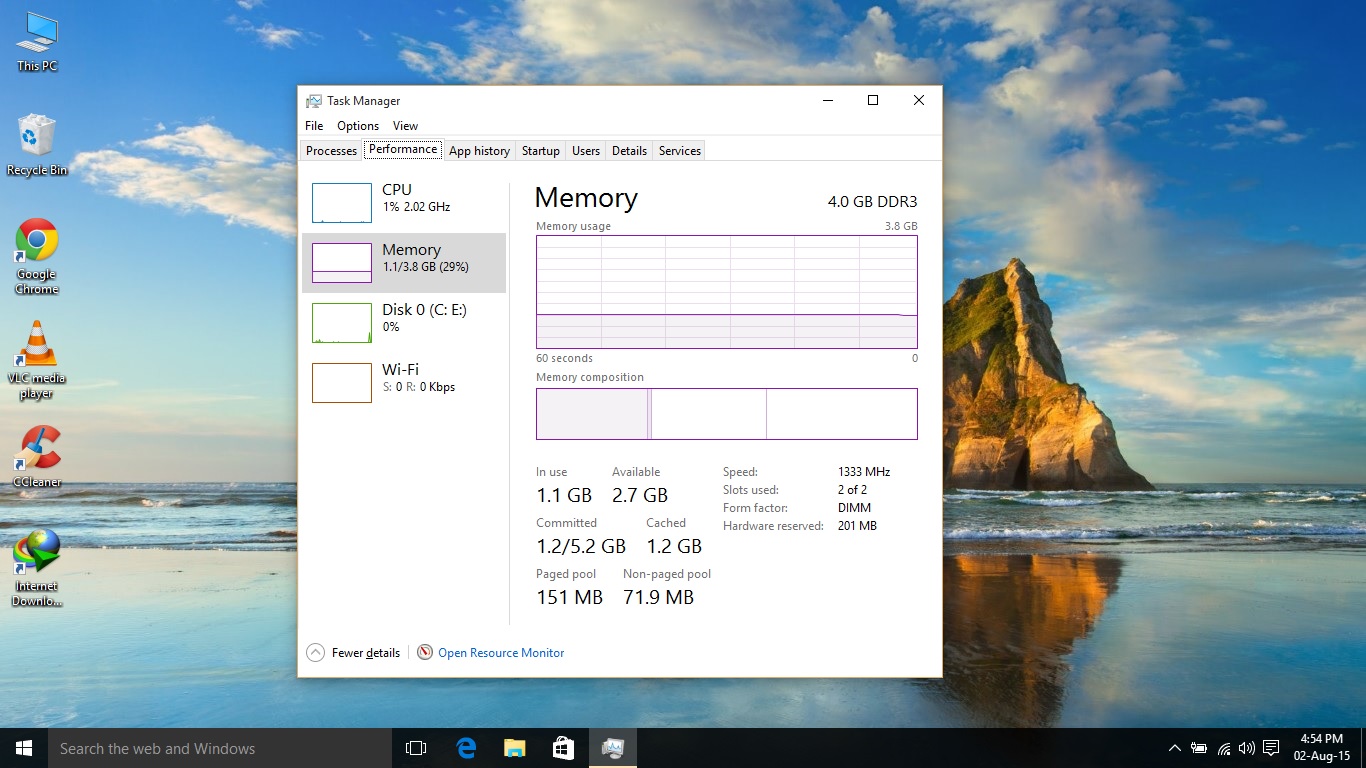The width and height of the screenshot is (1366, 768).
Task: Select the Google Chrome desktop shortcut
Action: [x=37, y=256]
